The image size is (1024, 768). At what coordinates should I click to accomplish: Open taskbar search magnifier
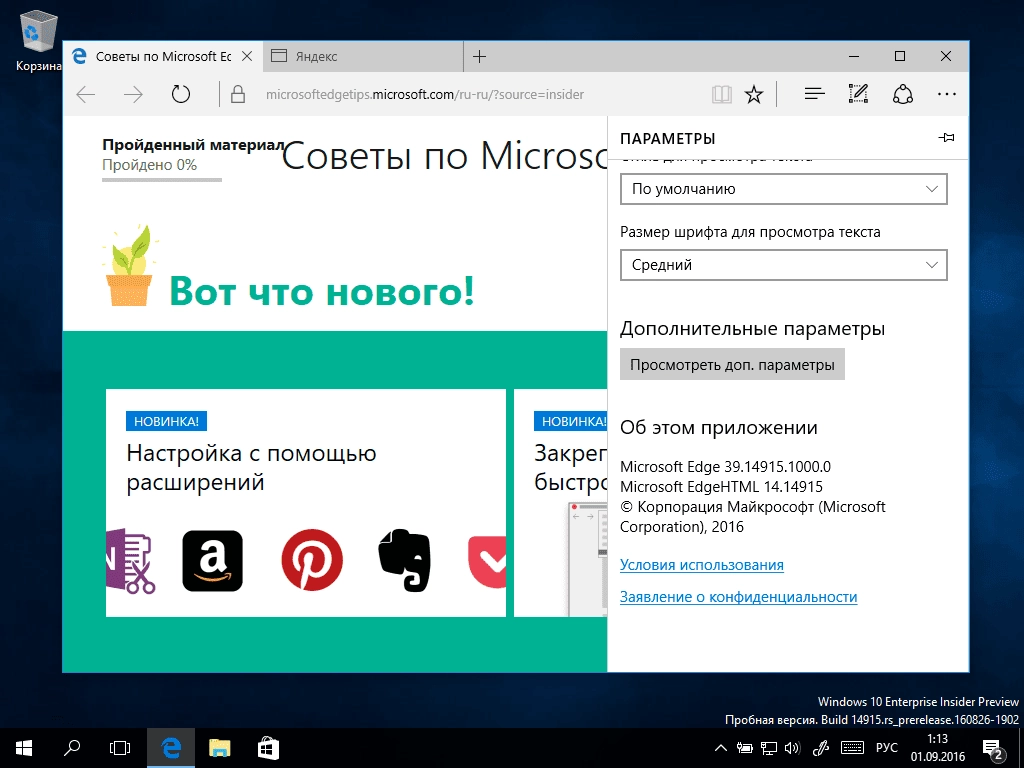72,748
